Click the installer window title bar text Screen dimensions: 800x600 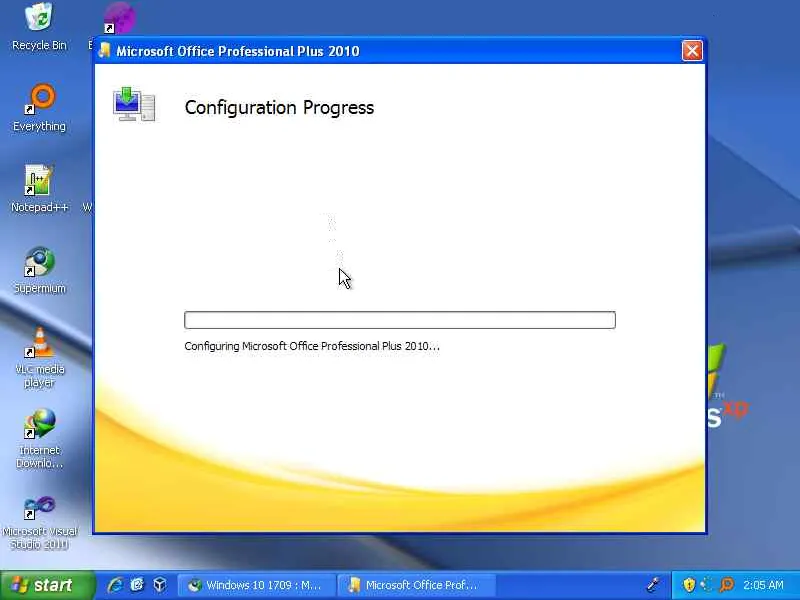(238, 51)
